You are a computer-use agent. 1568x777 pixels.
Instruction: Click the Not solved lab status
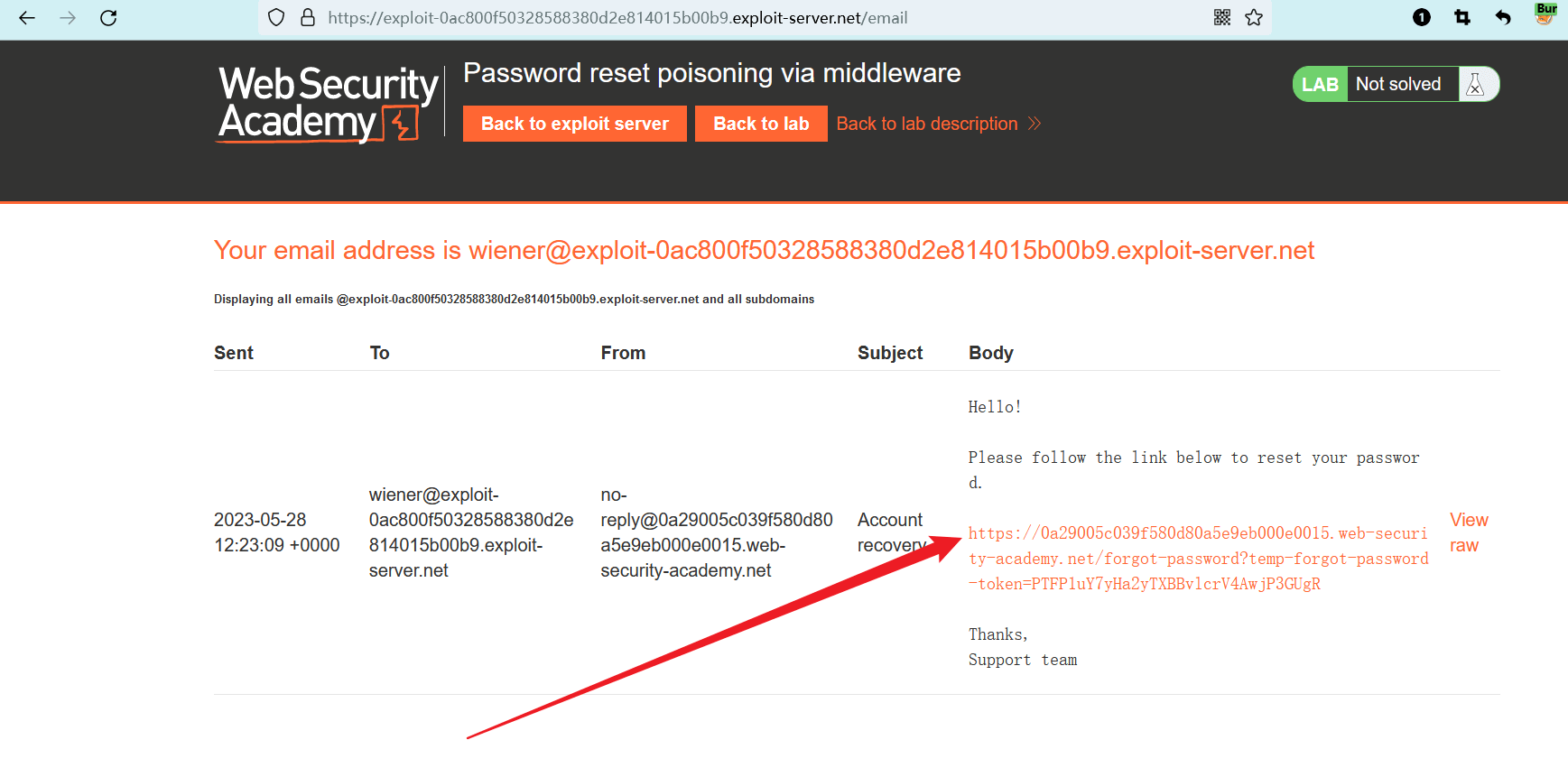click(1397, 85)
